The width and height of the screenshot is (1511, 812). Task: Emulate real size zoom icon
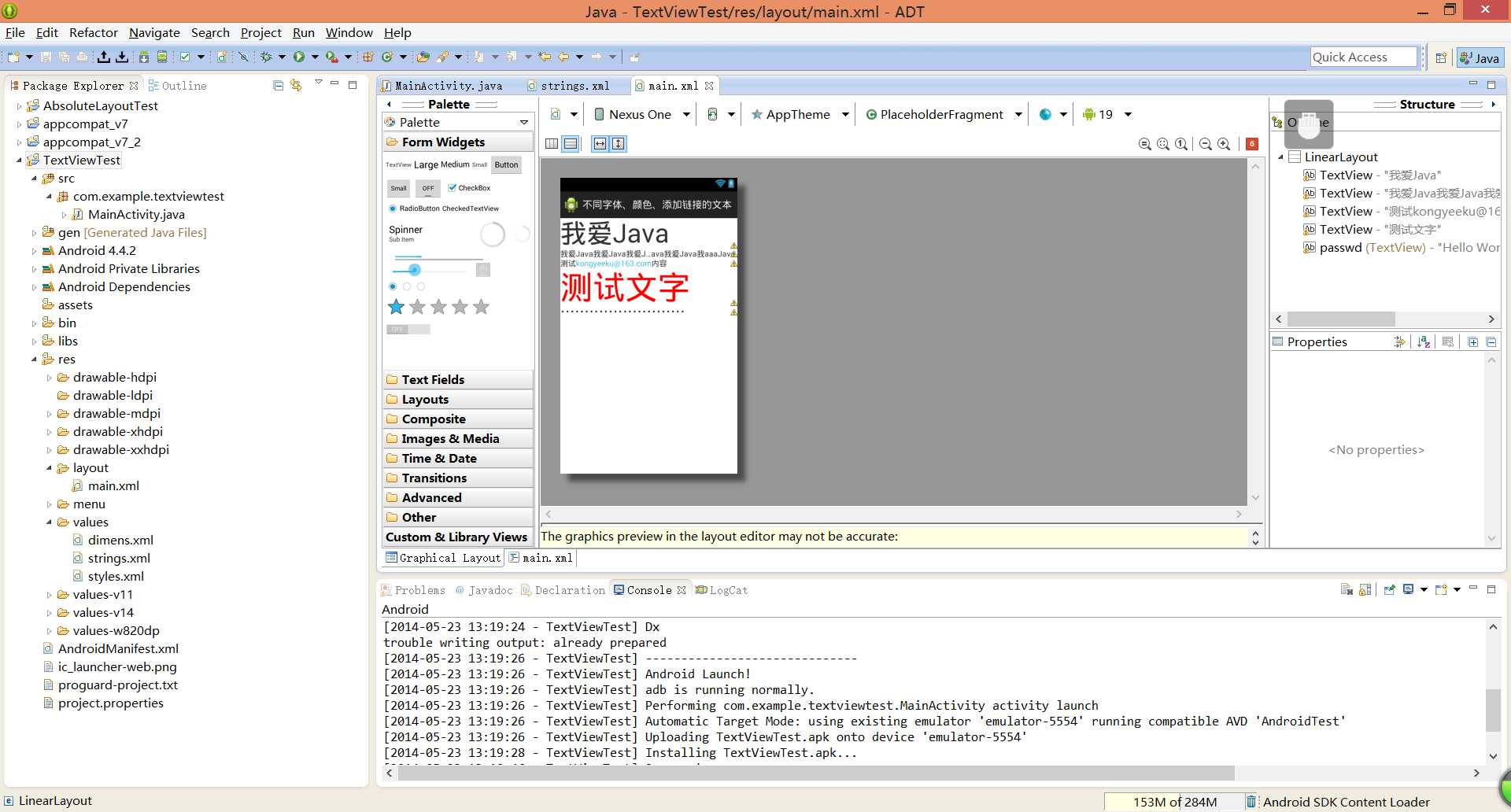(1145, 143)
